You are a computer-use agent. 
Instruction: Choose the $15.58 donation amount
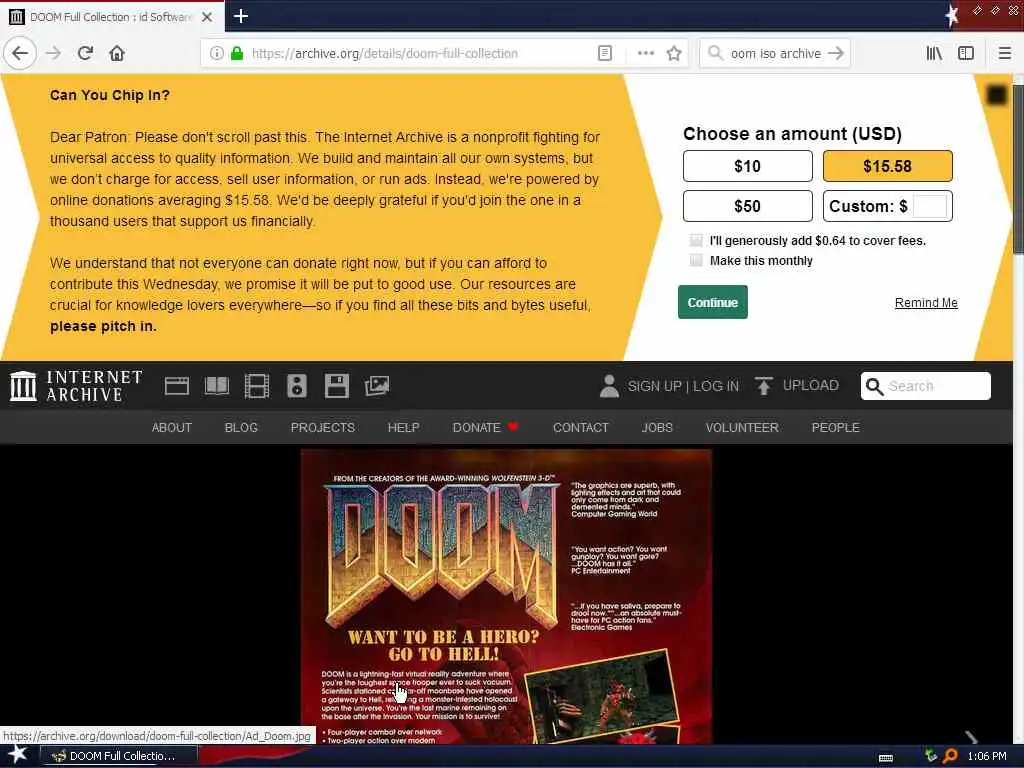888,166
